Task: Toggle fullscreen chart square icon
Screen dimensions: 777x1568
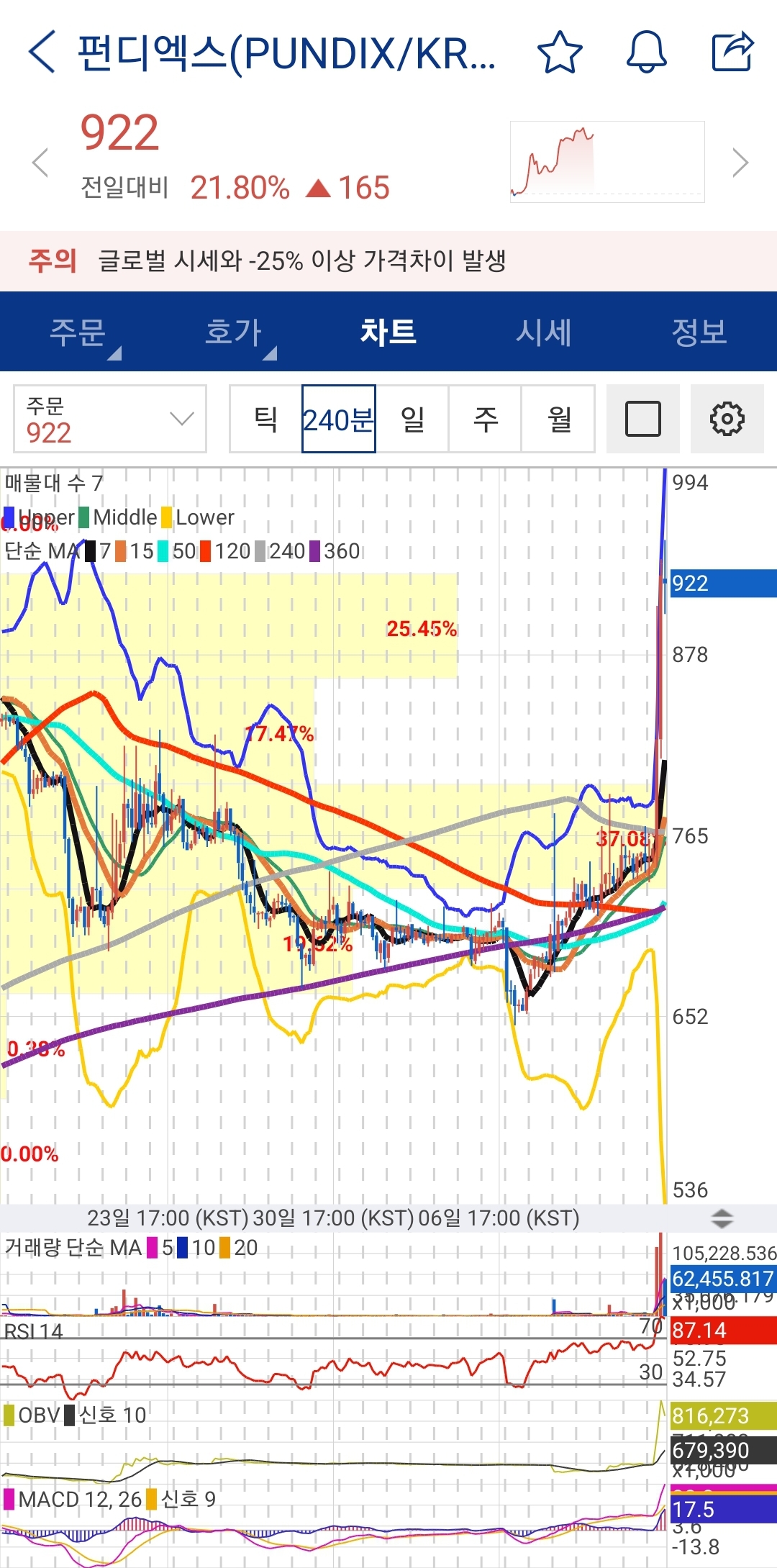Action: point(643,419)
